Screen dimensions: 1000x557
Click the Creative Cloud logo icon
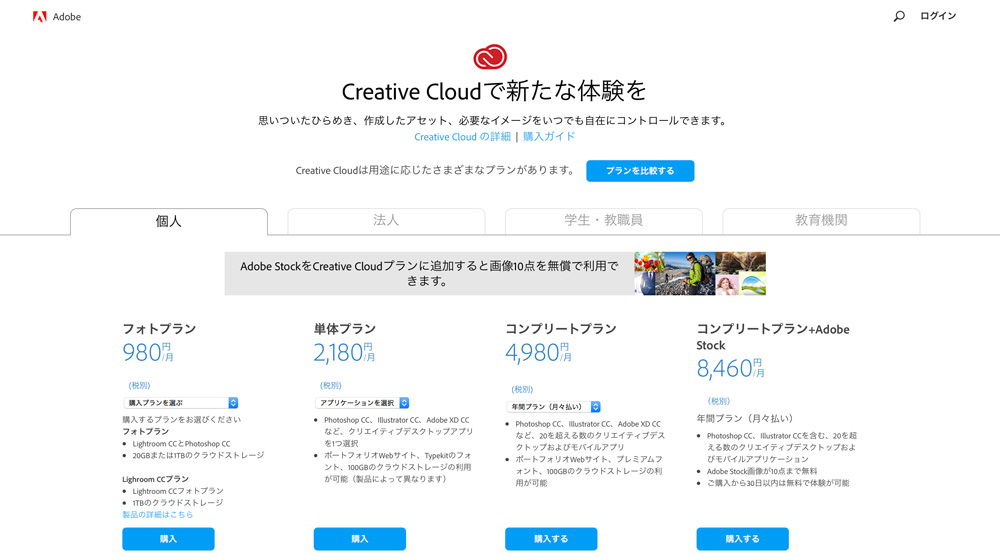(490, 57)
